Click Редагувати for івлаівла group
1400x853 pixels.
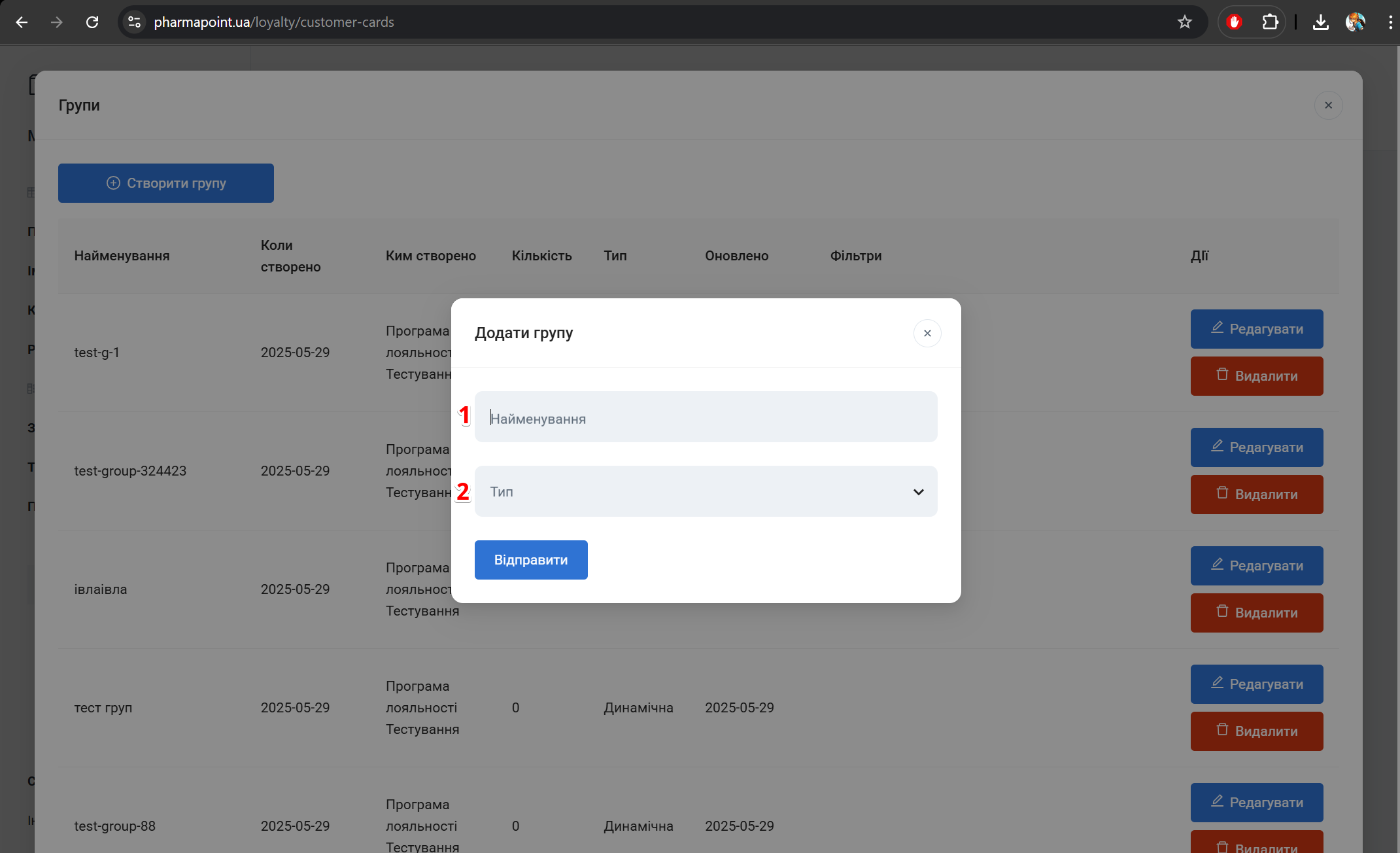click(x=1256, y=566)
